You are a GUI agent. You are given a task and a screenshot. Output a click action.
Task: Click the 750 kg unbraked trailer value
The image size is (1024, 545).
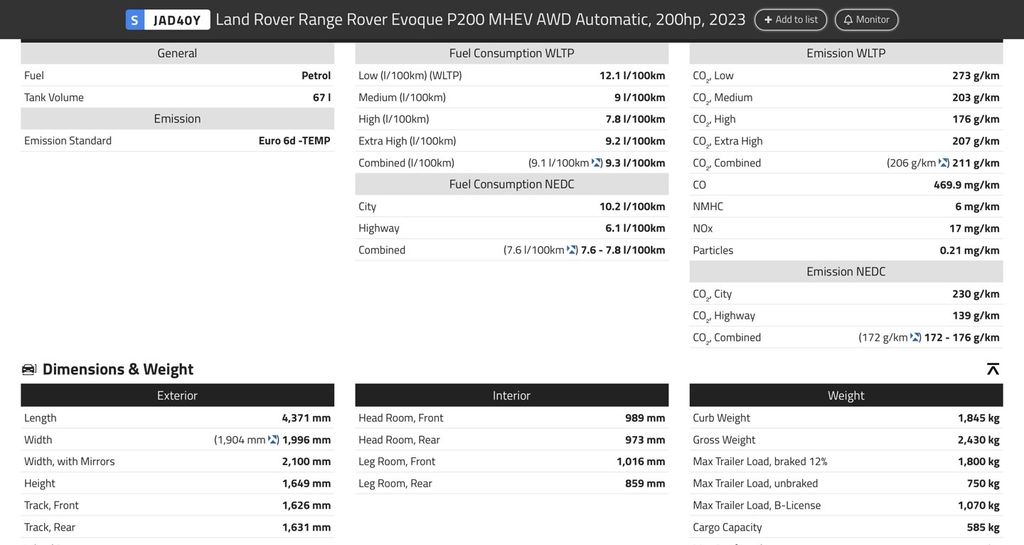983,484
